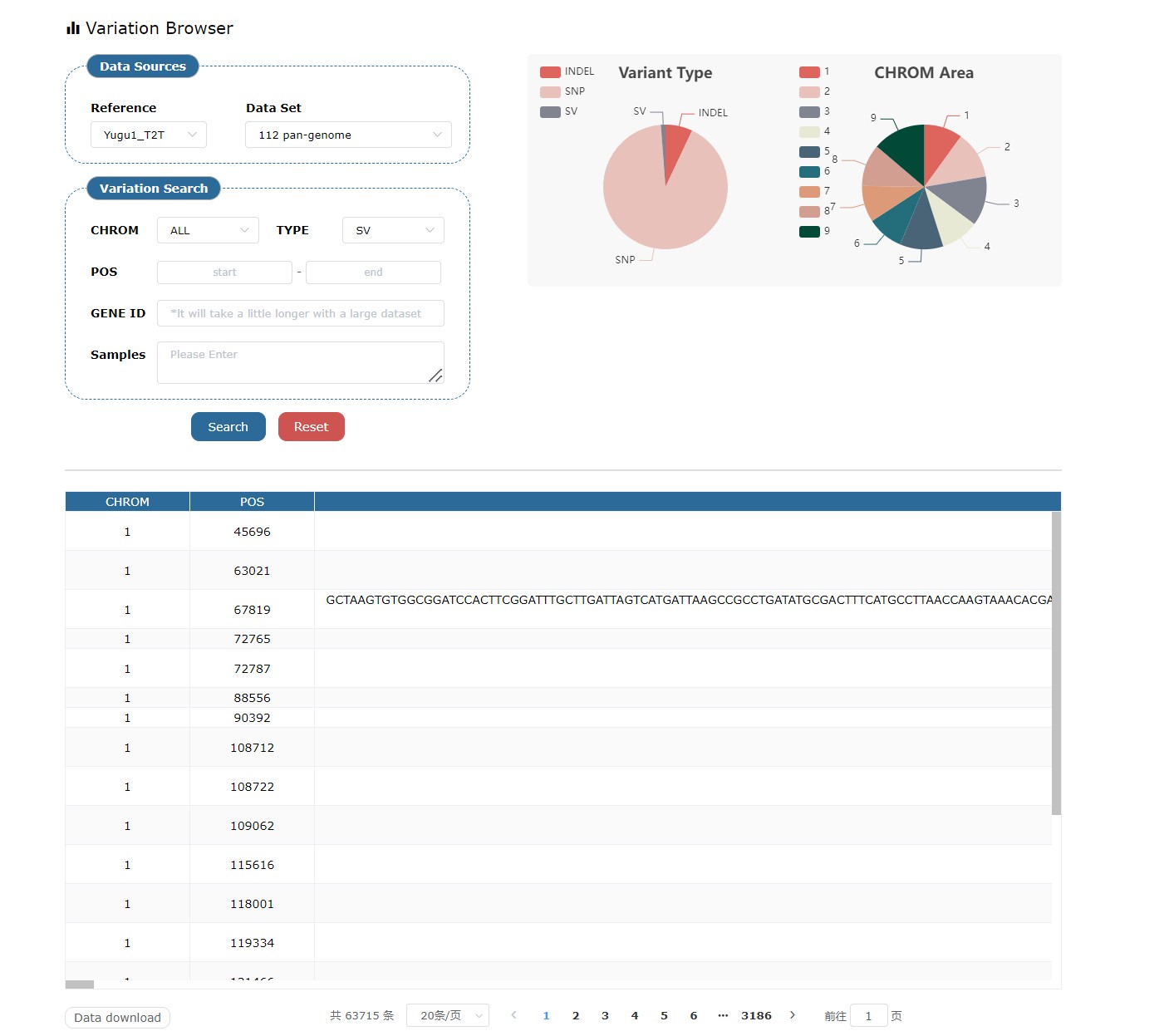1164x1036 pixels.
Task: Click the POS cell 108712
Action: tap(252, 748)
